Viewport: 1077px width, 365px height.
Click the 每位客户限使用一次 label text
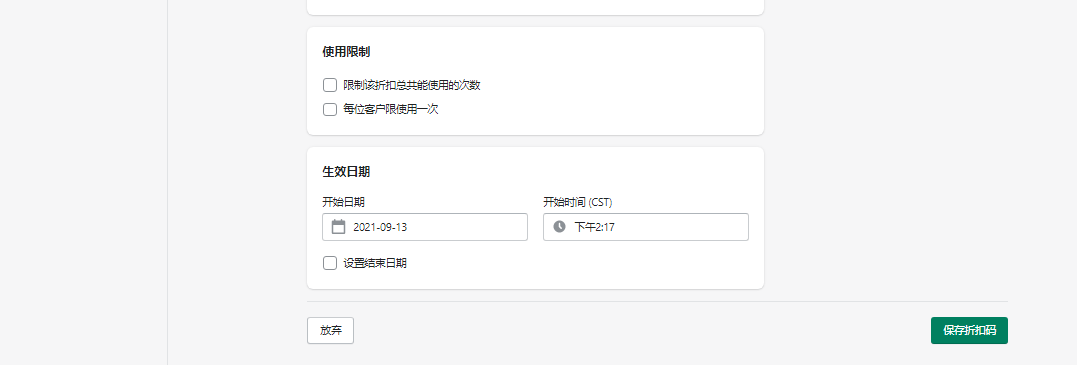391,109
